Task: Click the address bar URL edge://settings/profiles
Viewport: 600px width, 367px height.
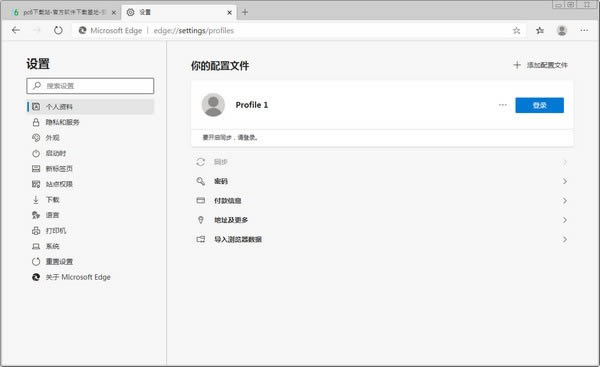Action: coord(194,31)
